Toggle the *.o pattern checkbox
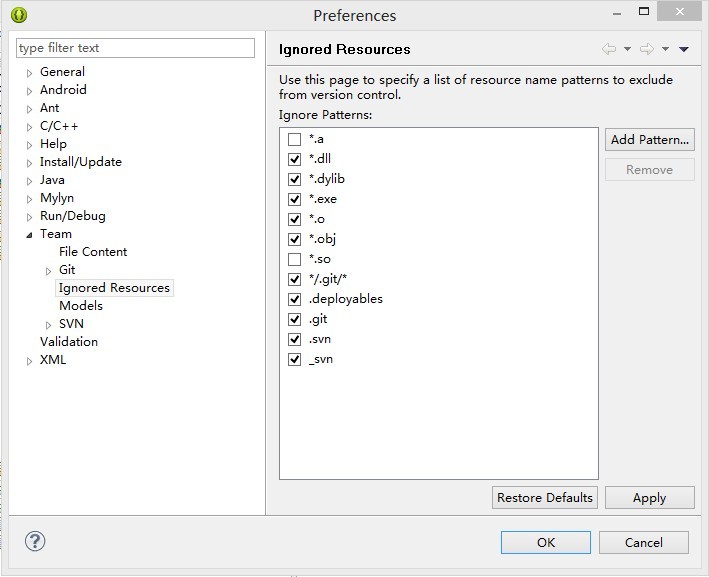The width and height of the screenshot is (709, 577). (x=294, y=219)
